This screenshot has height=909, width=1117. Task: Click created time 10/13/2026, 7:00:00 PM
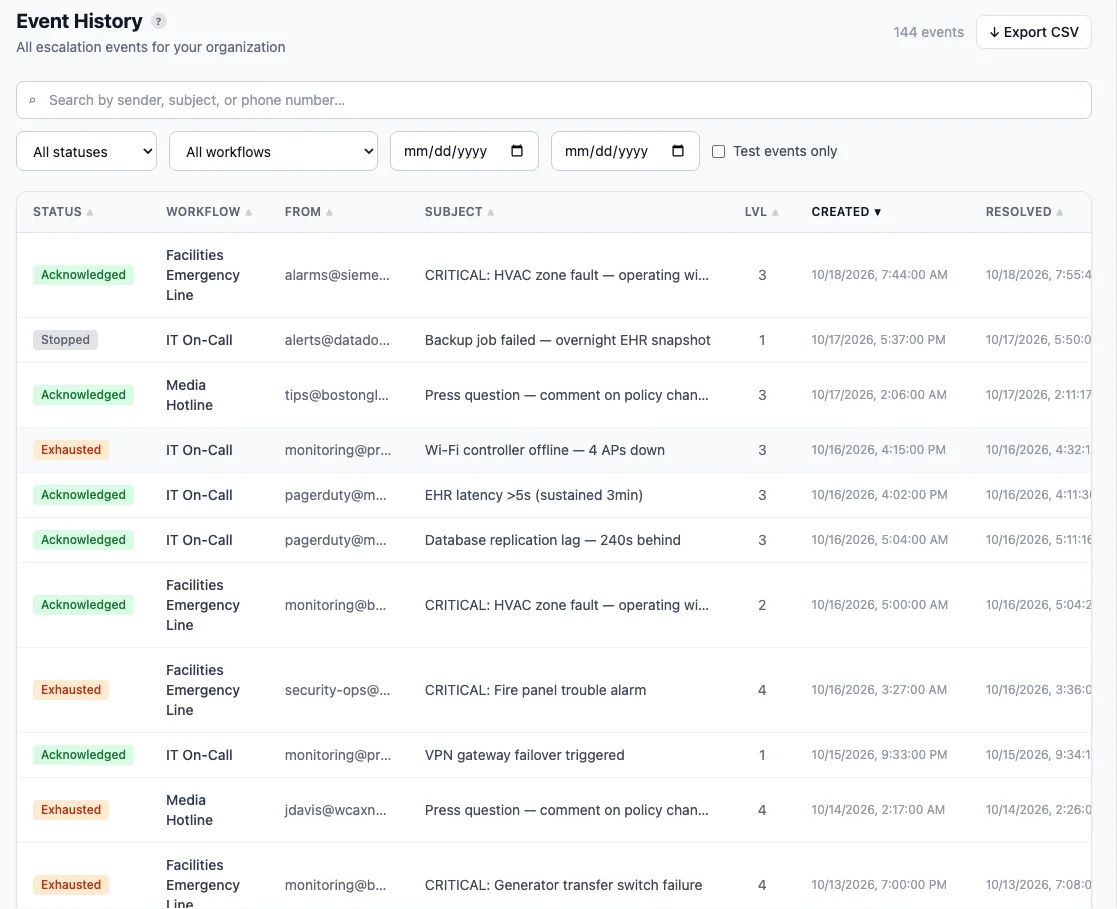[x=879, y=885]
